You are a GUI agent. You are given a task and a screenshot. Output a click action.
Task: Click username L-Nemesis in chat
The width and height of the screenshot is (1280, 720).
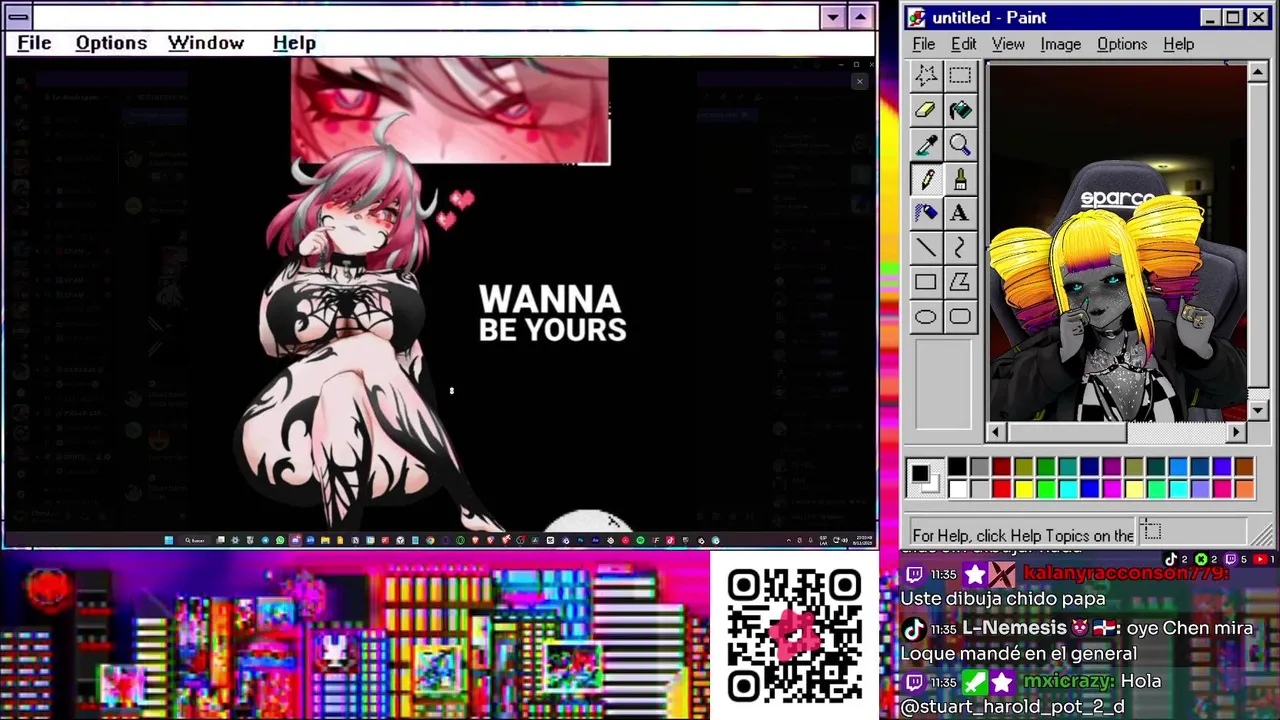(1014, 628)
